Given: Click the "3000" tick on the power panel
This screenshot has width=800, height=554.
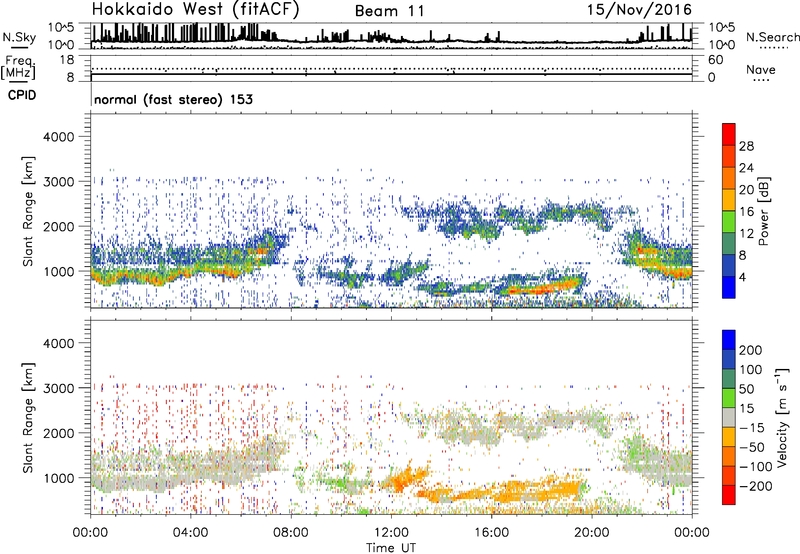Looking at the screenshot, I should pos(58,182).
